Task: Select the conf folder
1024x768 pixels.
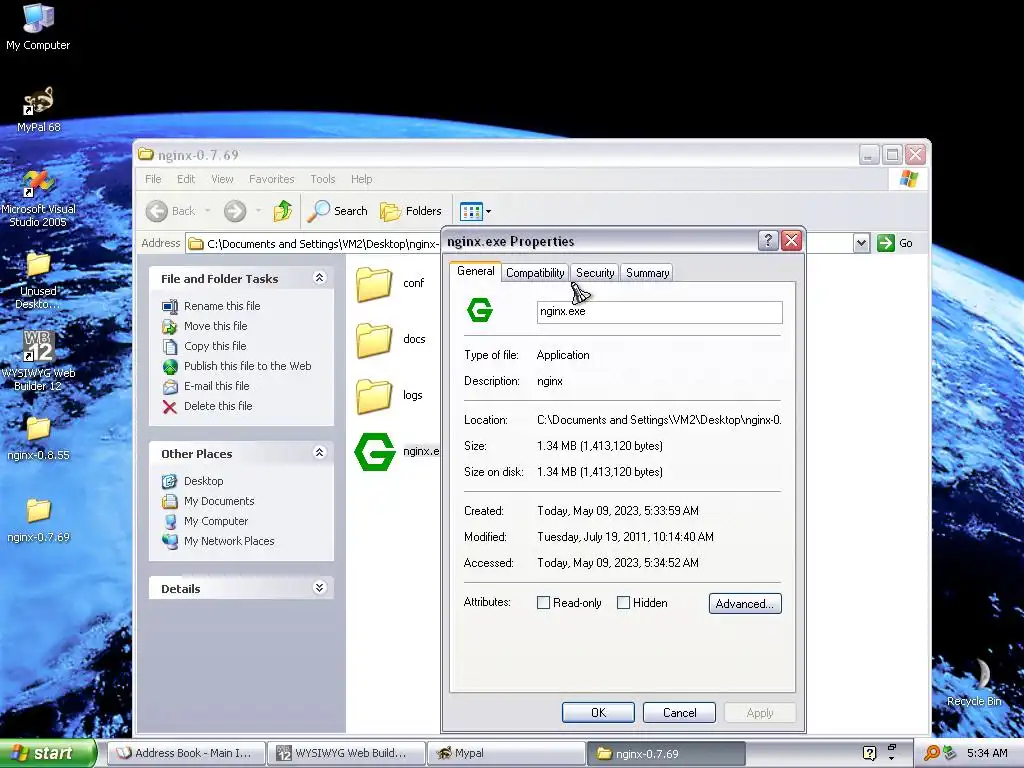Action: (x=391, y=283)
